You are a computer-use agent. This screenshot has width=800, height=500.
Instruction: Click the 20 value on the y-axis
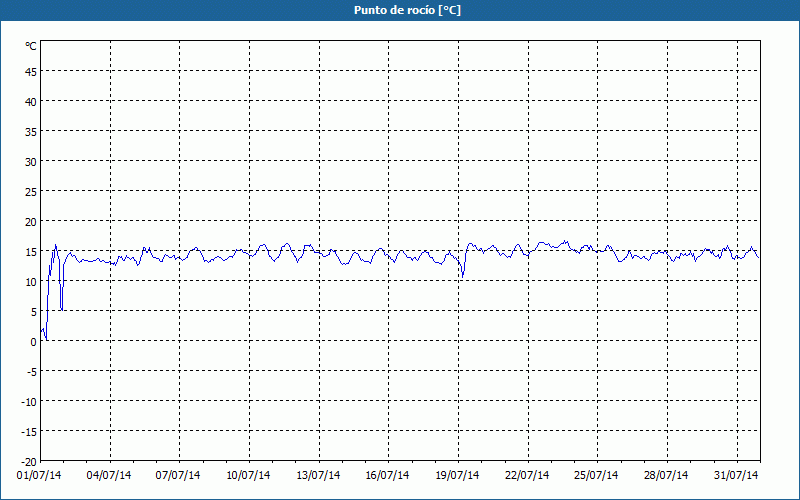(x=31, y=222)
